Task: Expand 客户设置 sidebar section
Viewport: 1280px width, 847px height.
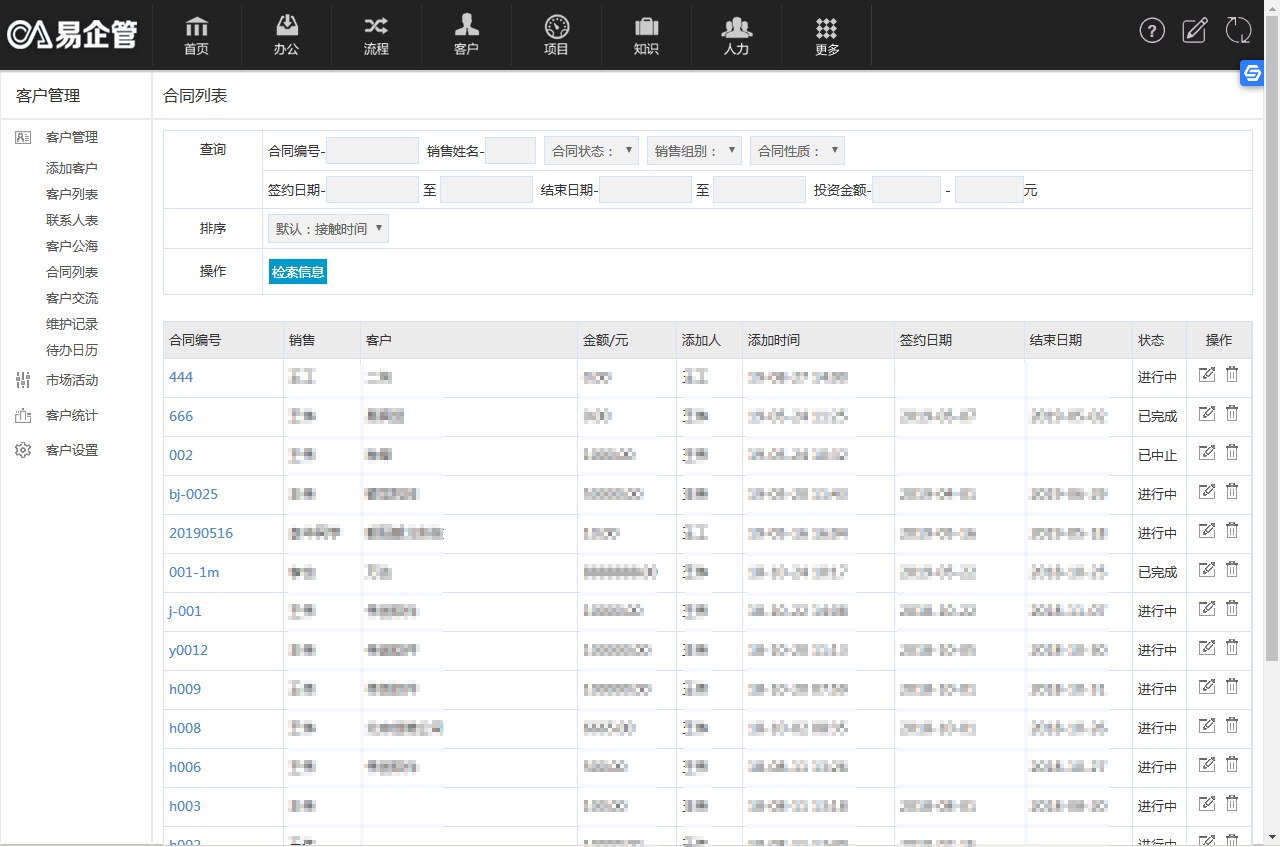Action: [72, 450]
